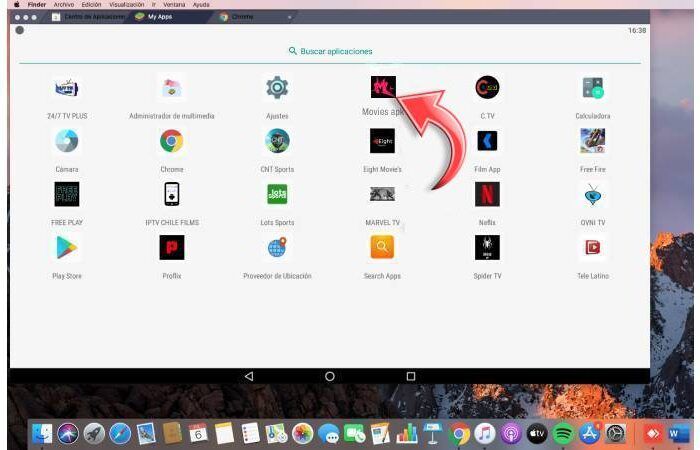This screenshot has height=450, width=700.
Task: Open the Apple menu
Action: (17, 4)
